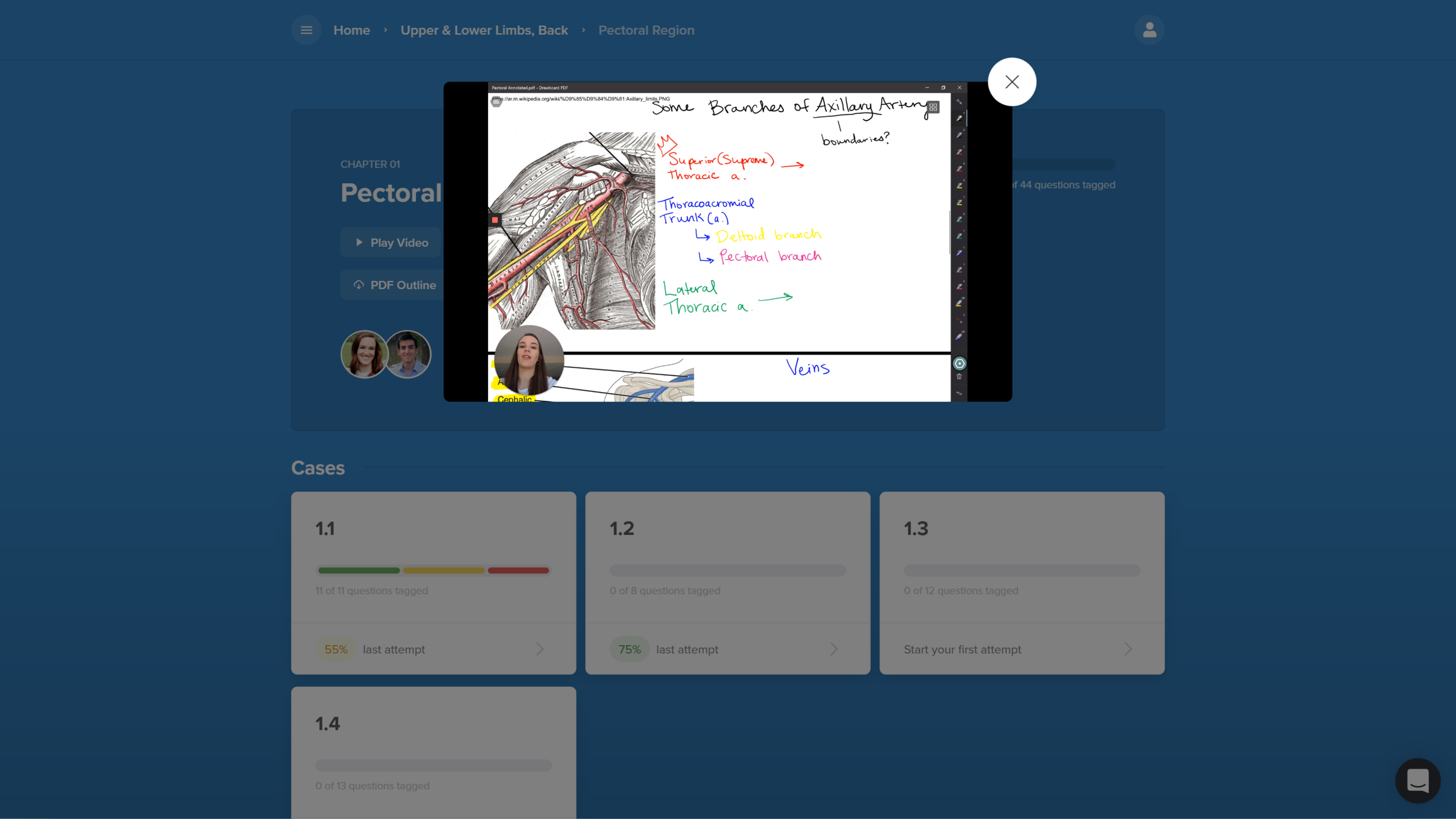Navigate to Upper & Lower Limbs, Back
Image resolution: width=1456 pixels, height=819 pixels.
[484, 30]
